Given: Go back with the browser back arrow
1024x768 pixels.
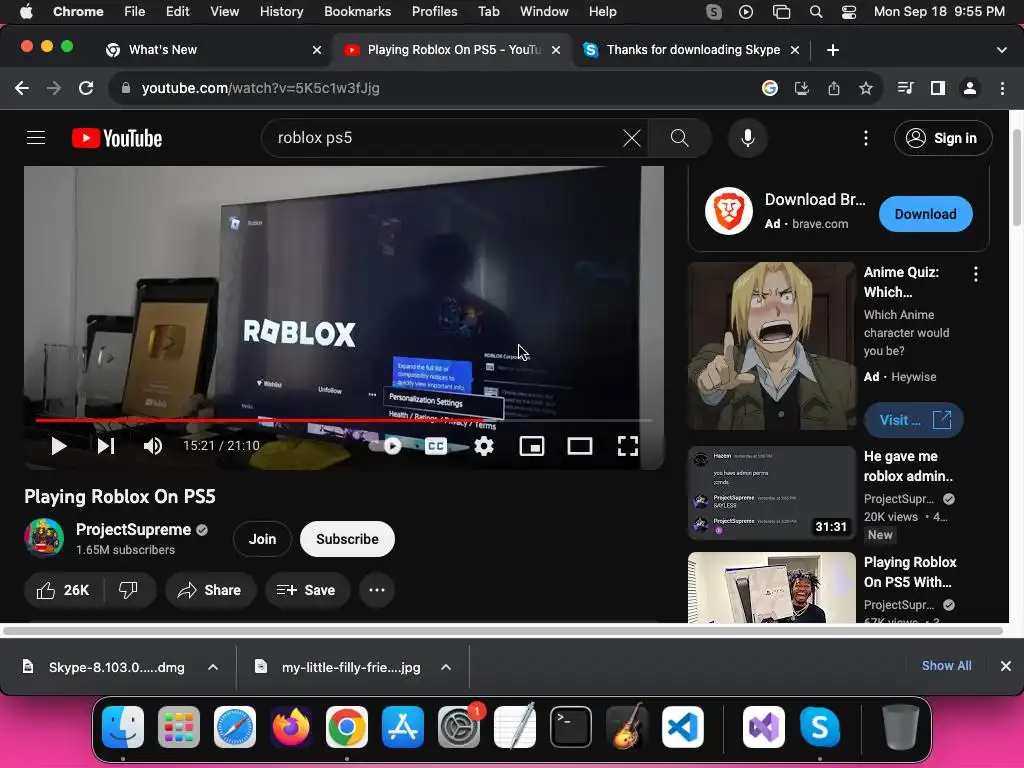Looking at the screenshot, I should pos(22,88).
